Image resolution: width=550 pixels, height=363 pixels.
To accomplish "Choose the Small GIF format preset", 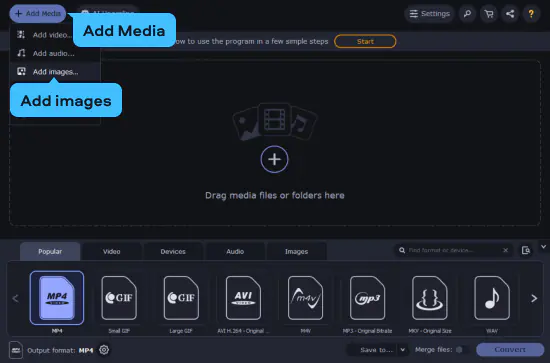I will point(119,298).
